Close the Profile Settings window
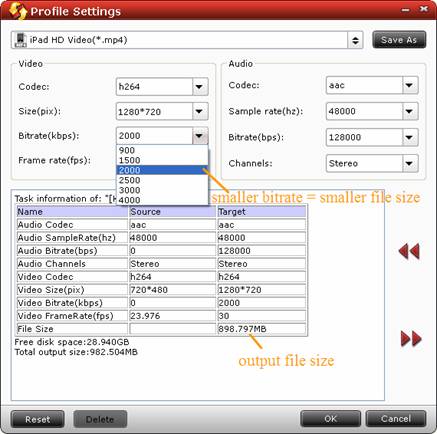This screenshot has width=437, height=434. coord(424,9)
